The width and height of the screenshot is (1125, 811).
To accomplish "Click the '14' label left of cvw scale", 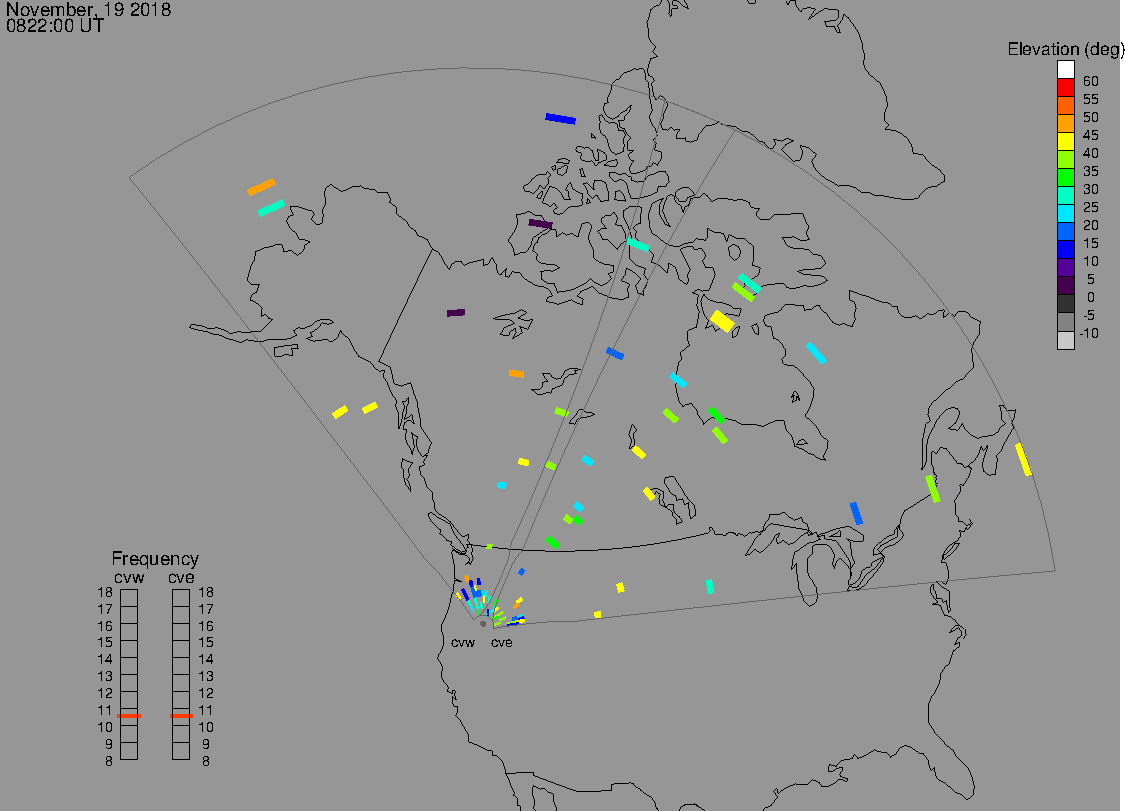I will [105, 659].
